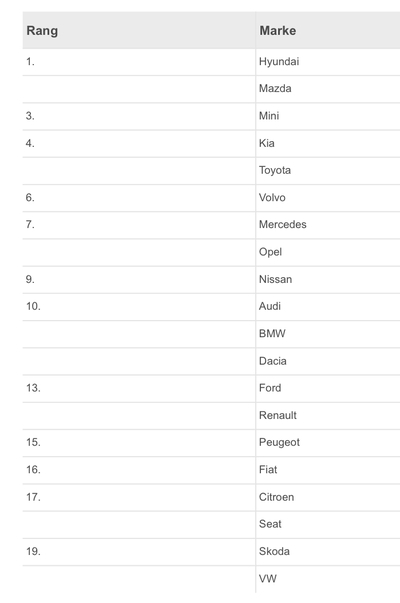Select the Dacia brand text
Image resolution: width=400 pixels, height=603 pixels.
click(x=273, y=361)
